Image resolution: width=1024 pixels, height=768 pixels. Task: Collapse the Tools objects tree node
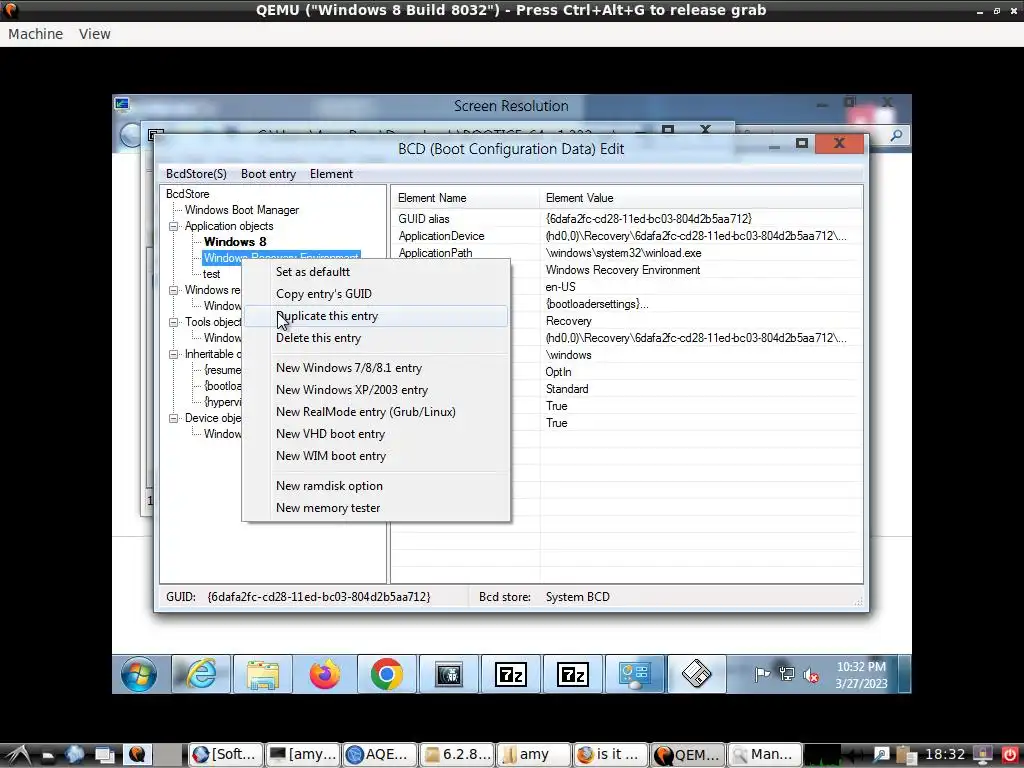pyautogui.click(x=174, y=322)
